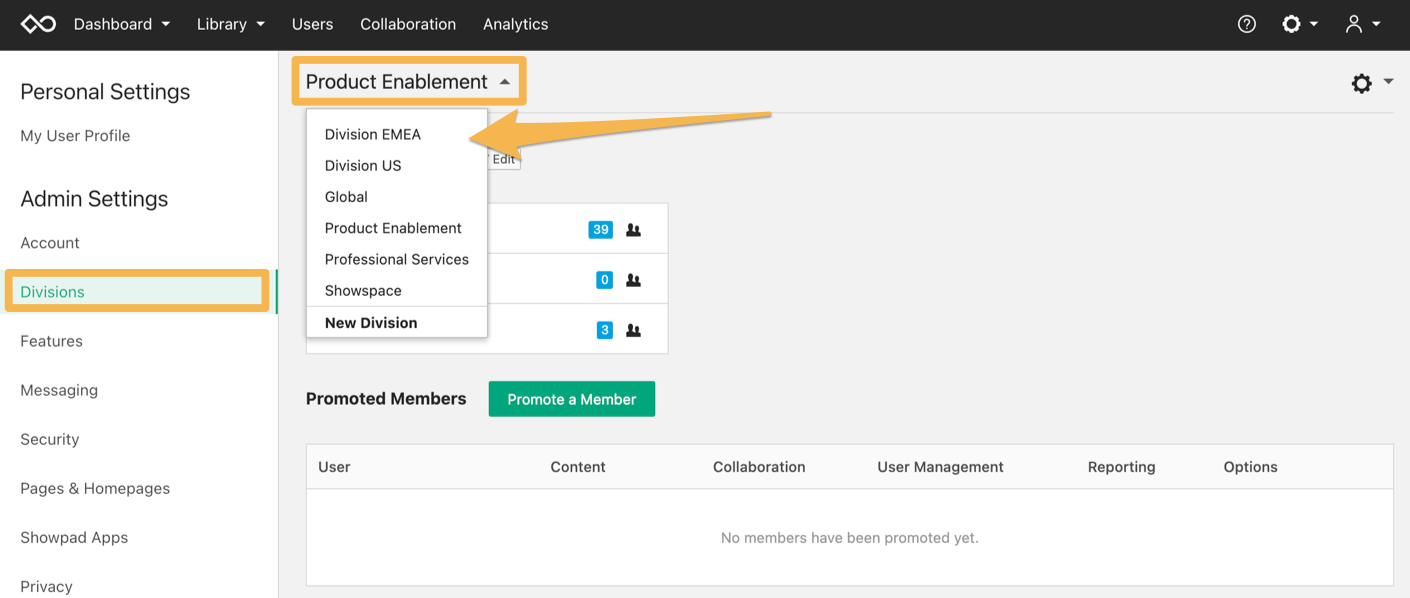The width and height of the screenshot is (1410, 598).
Task: Click the members icon beside count 3
Action: coord(633,330)
